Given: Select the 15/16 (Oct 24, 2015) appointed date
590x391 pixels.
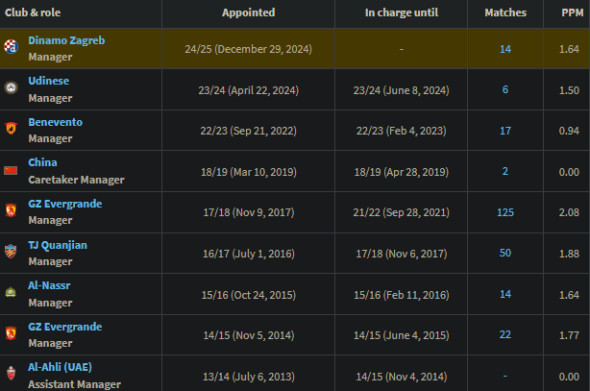Looking at the screenshot, I should coord(248,295).
